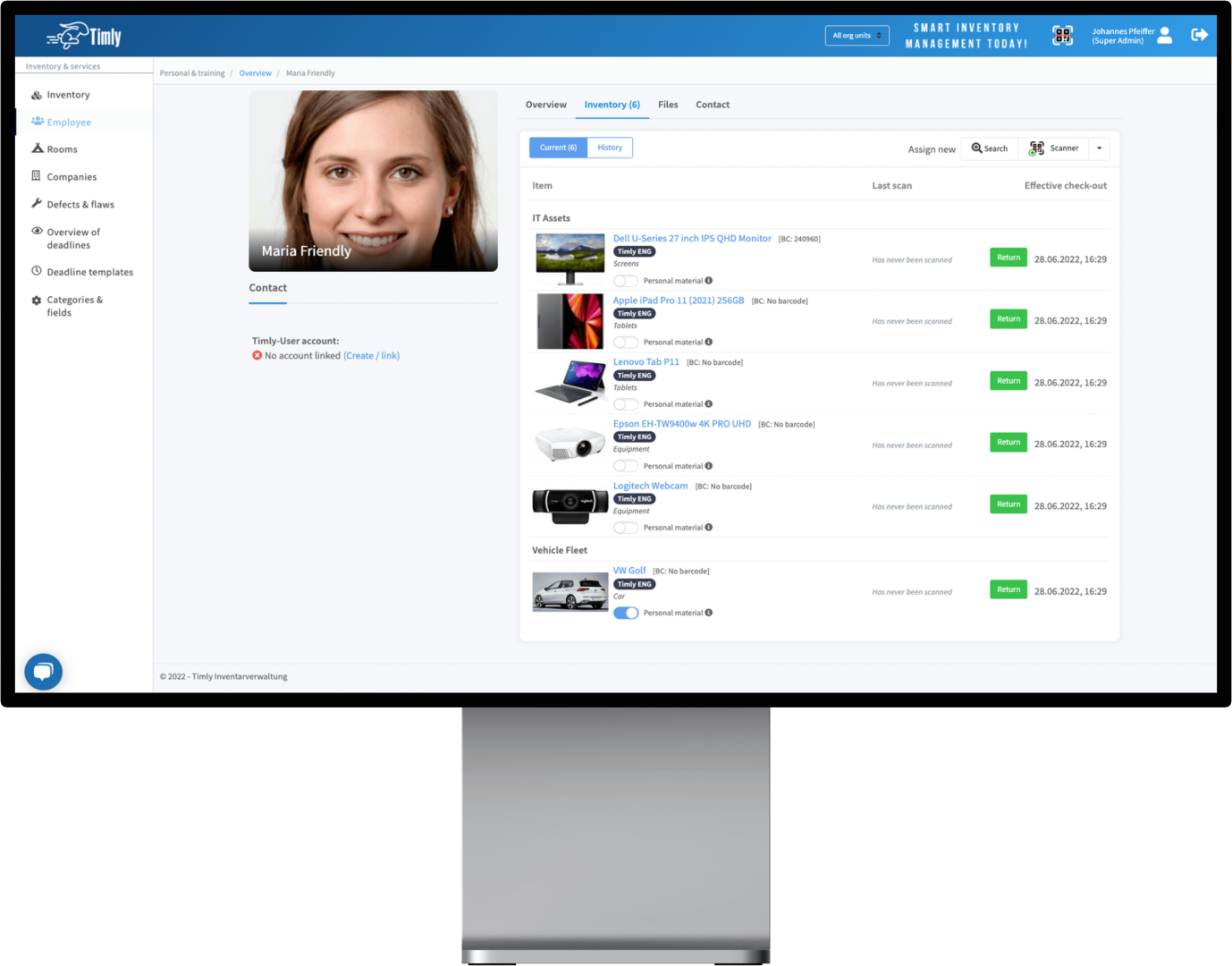The image size is (1232, 966).
Task: Click the Search assign button
Action: (990, 148)
